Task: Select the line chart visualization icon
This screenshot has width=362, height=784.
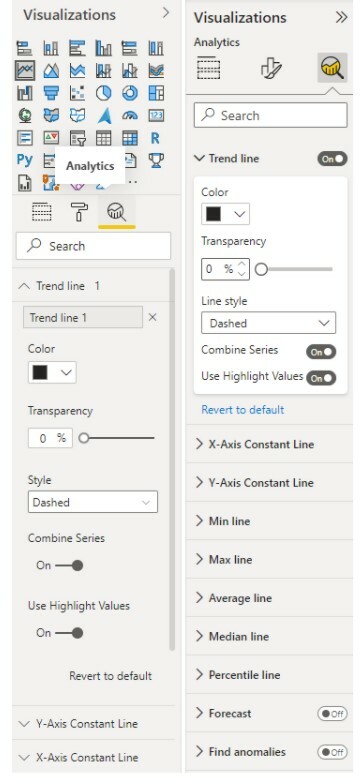Action: pyautogui.click(x=25, y=70)
